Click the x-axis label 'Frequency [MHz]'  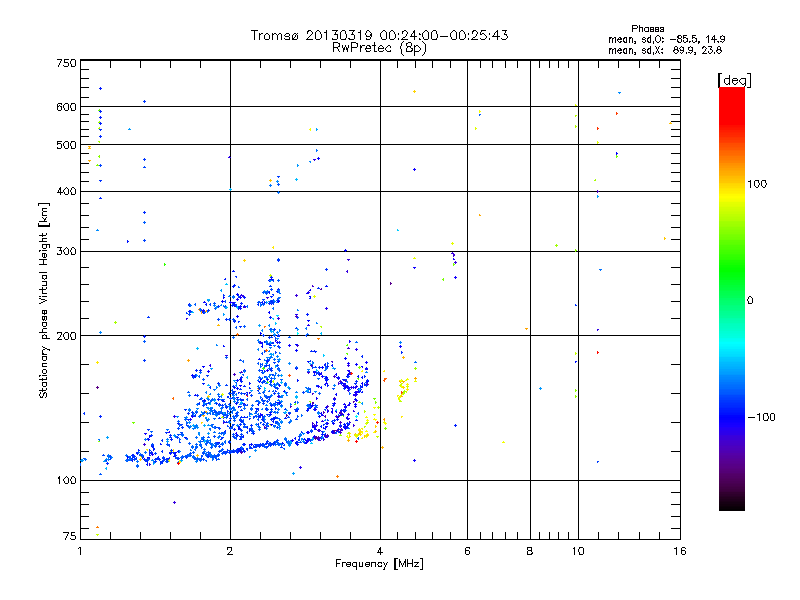pos(379,564)
